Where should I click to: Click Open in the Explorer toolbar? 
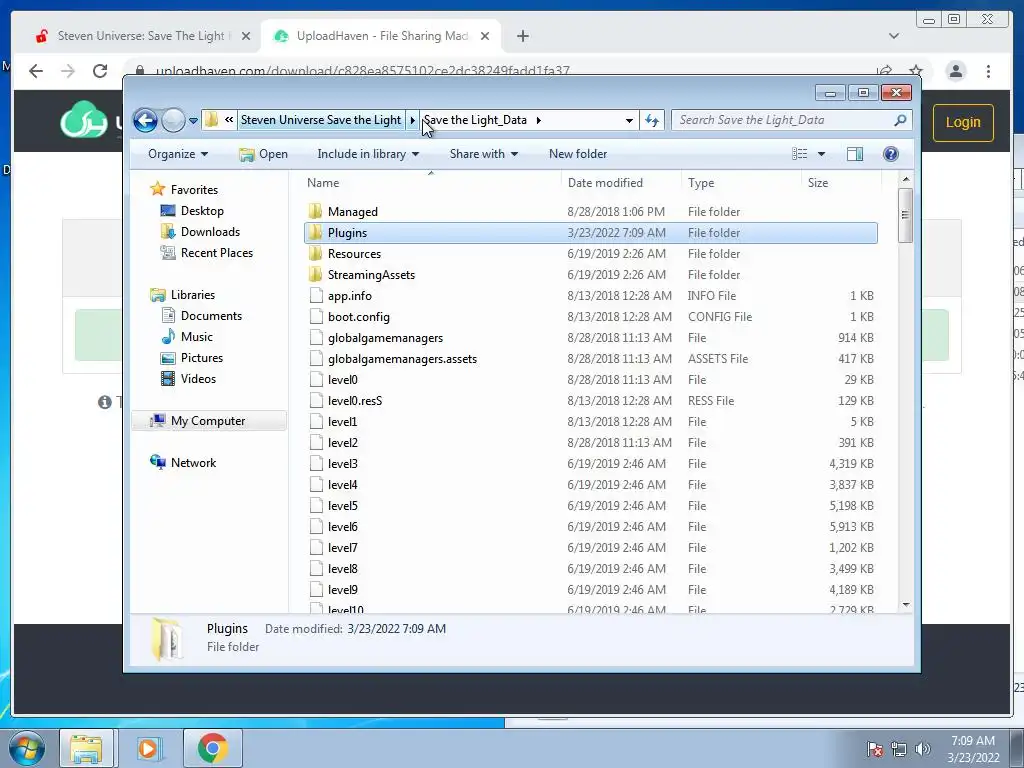point(263,154)
